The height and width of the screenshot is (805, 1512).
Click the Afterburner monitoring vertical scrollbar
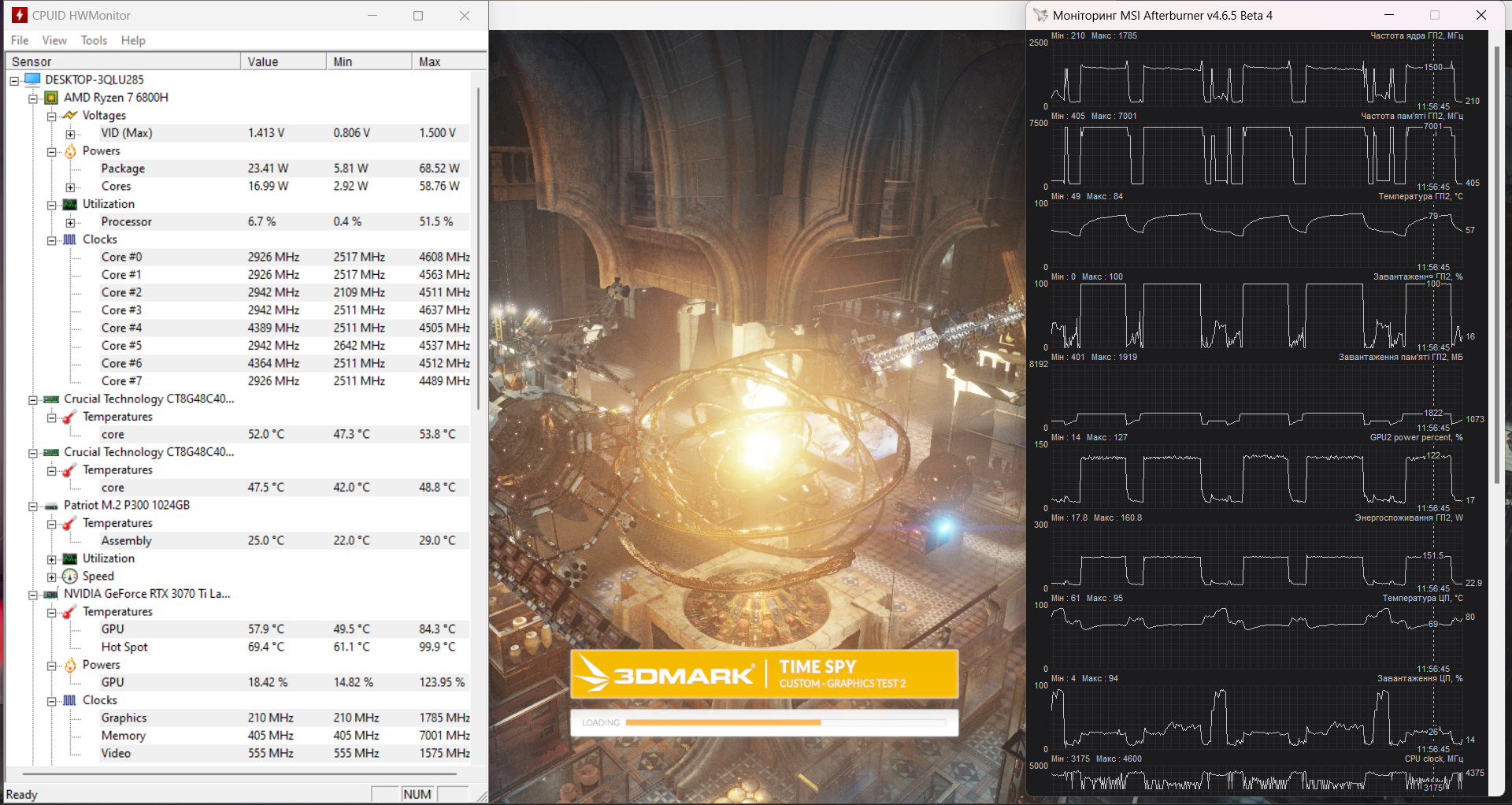[1497, 265]
